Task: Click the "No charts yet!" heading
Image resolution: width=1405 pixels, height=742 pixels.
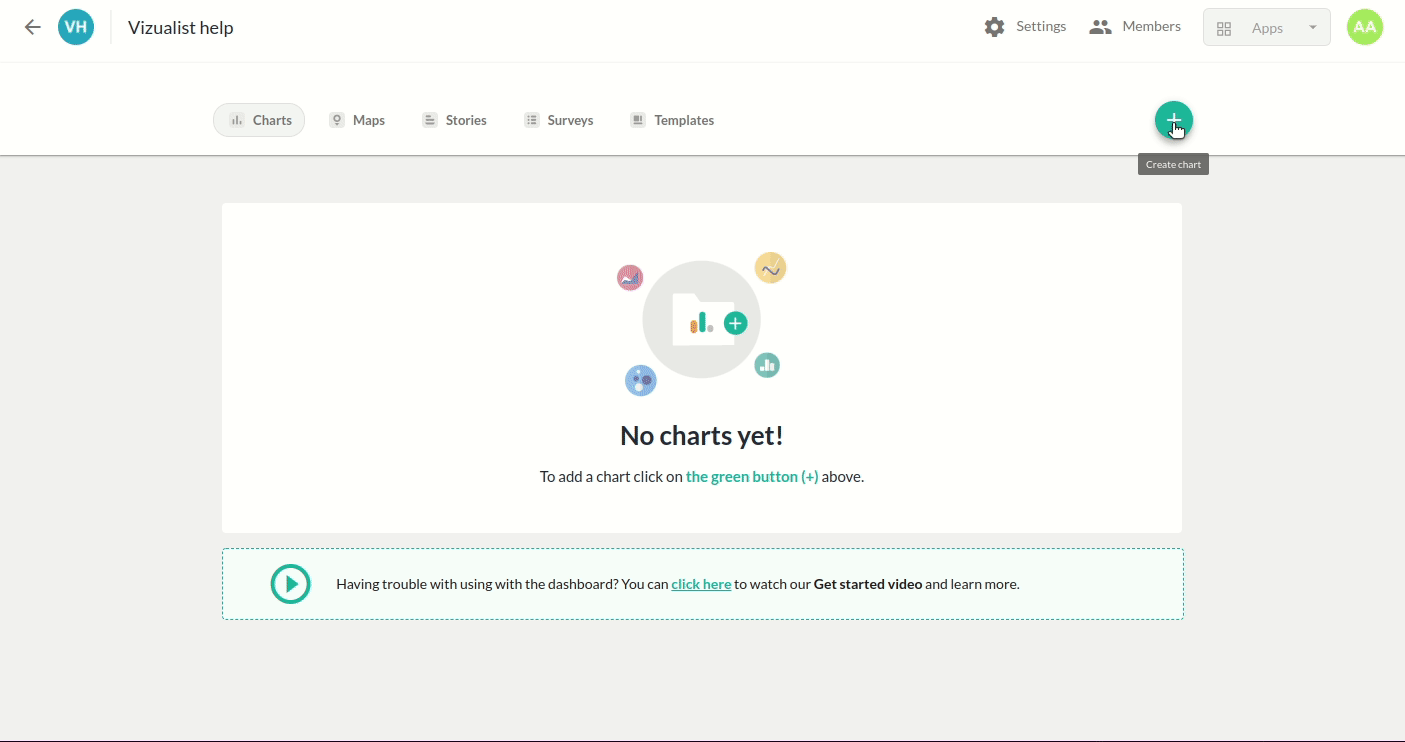Action: 702,436
